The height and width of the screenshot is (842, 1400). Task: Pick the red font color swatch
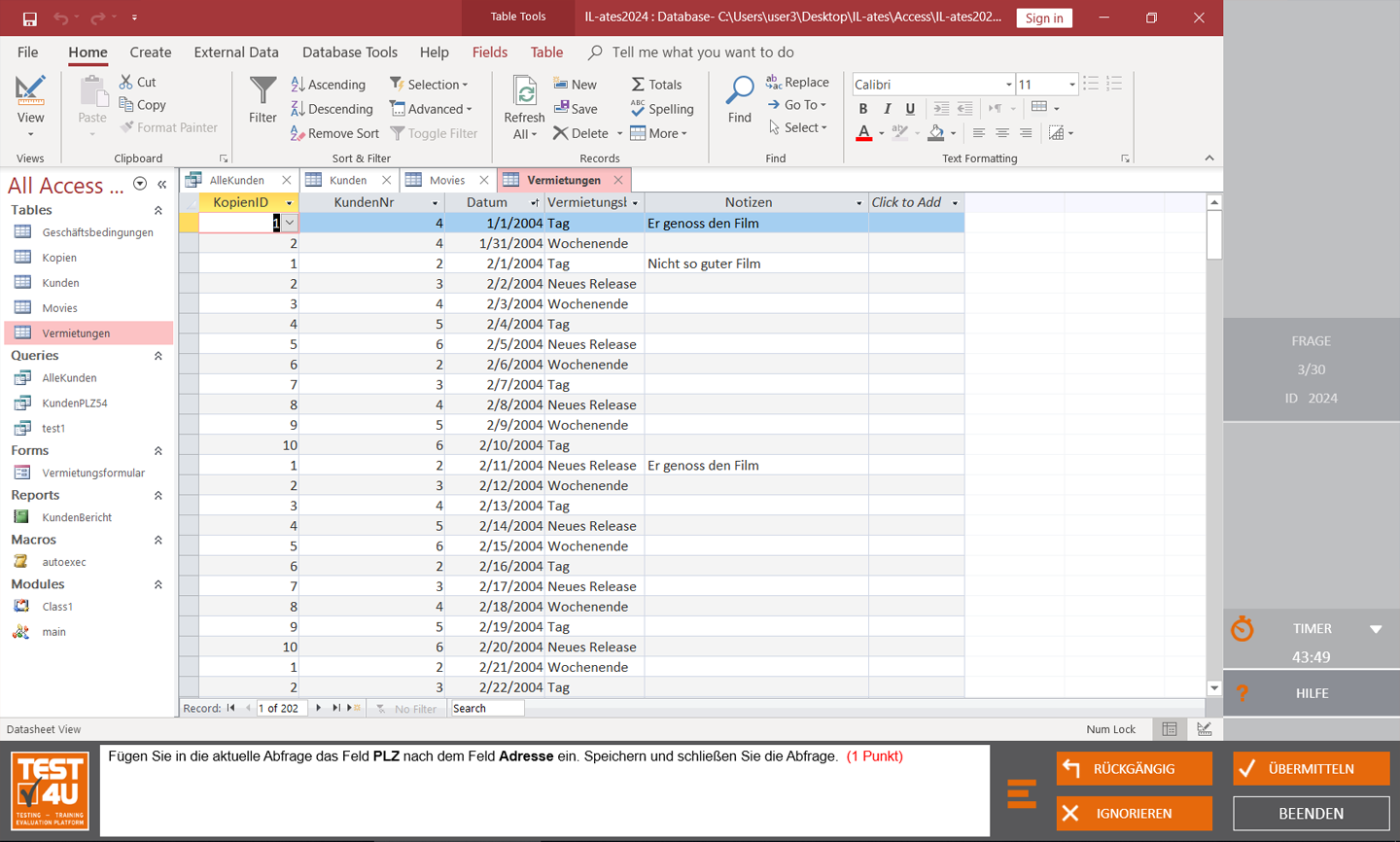(863, 133)
